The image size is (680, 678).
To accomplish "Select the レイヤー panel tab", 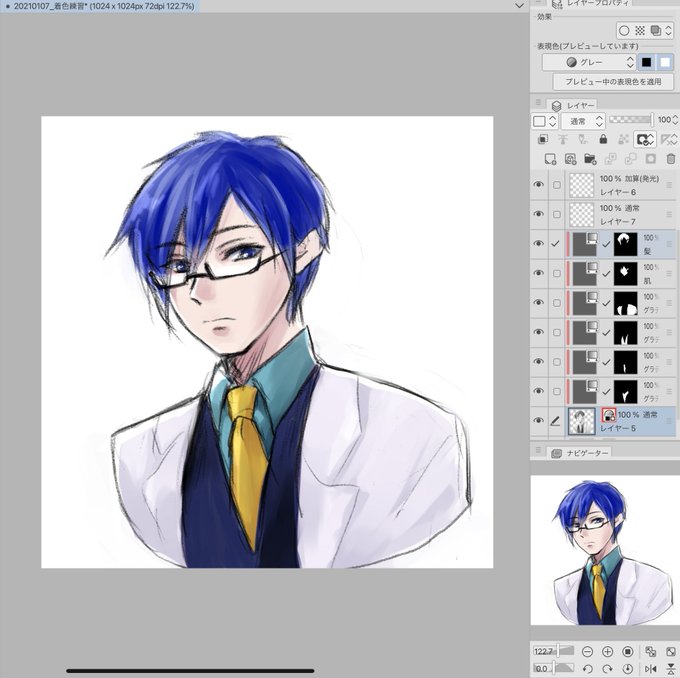I will (x=572, y=105).
